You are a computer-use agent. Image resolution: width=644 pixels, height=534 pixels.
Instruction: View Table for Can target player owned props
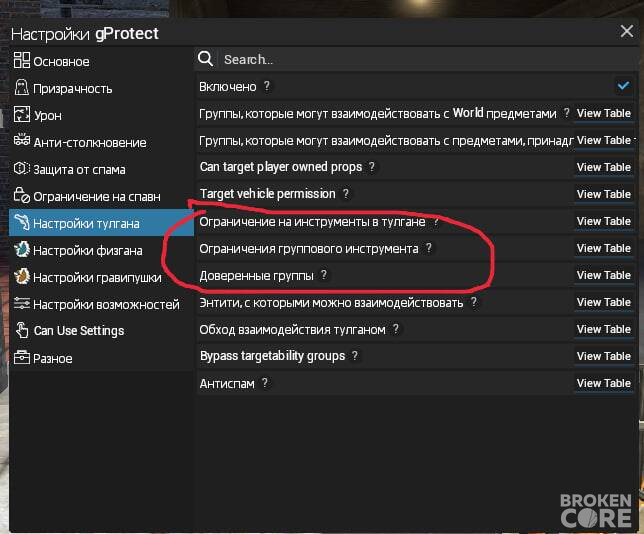(603, 168)
